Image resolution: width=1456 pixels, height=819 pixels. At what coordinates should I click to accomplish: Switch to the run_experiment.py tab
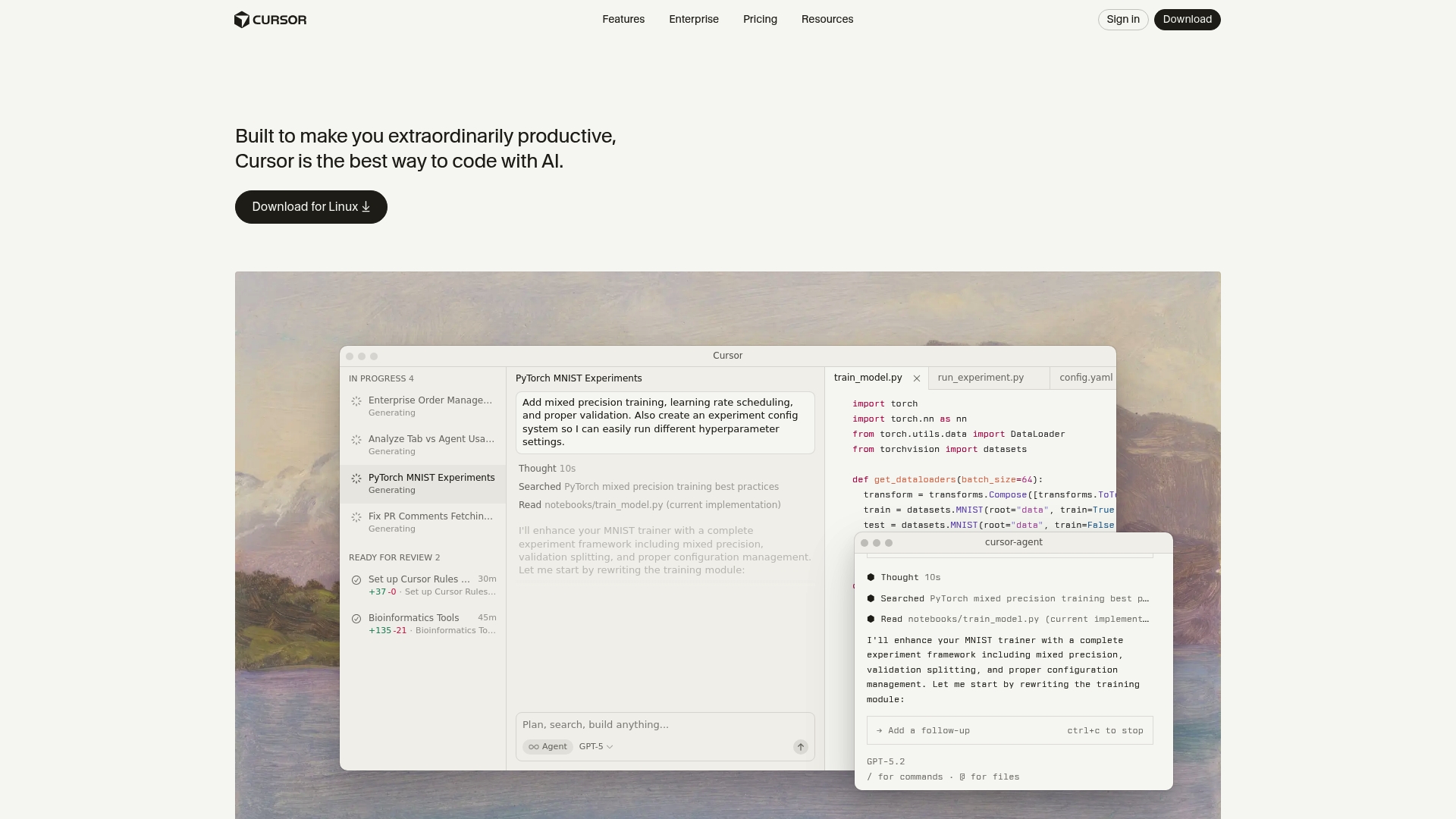tap(981, 377)
